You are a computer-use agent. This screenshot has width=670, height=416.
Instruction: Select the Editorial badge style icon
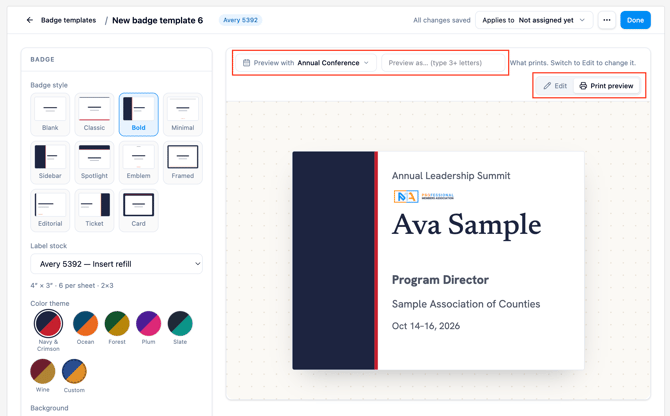[50, 205]
